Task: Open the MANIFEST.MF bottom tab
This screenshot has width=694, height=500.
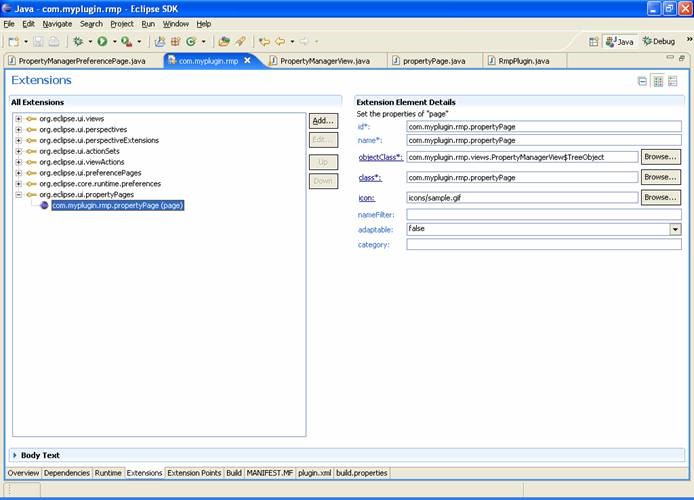Action: (x=270, y=473)
